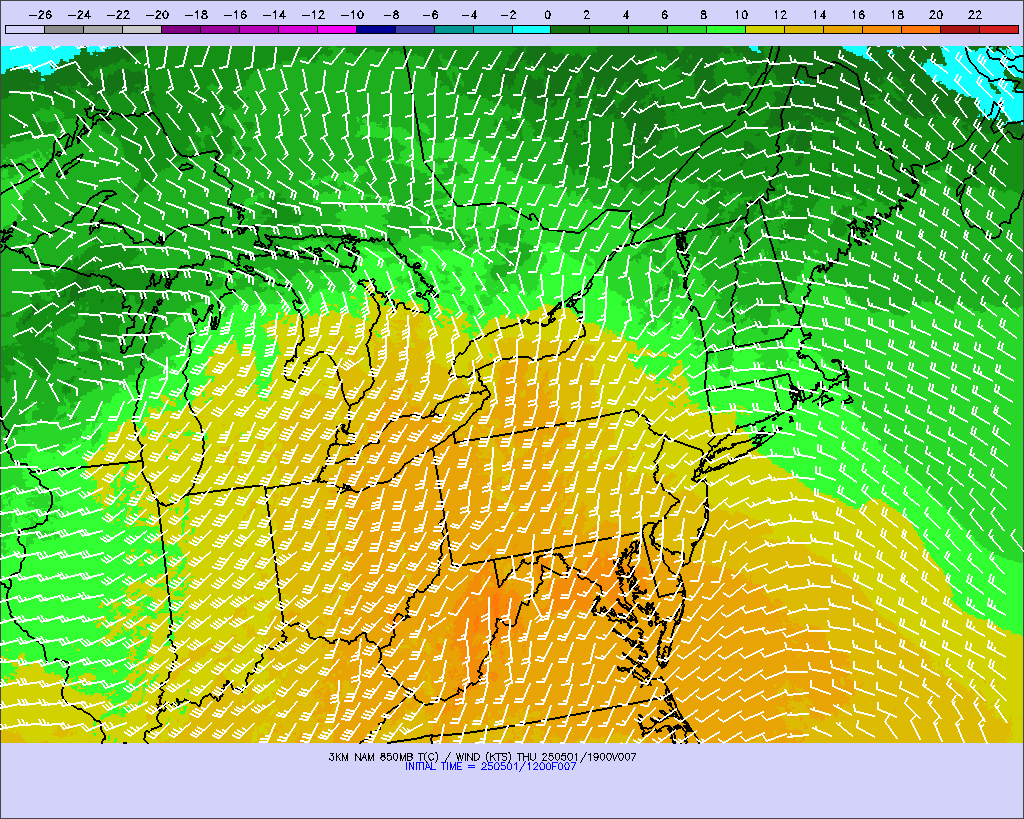Click the 8 scale label
This screenshot has width=1024, height=819.
[x=703, y=15]
